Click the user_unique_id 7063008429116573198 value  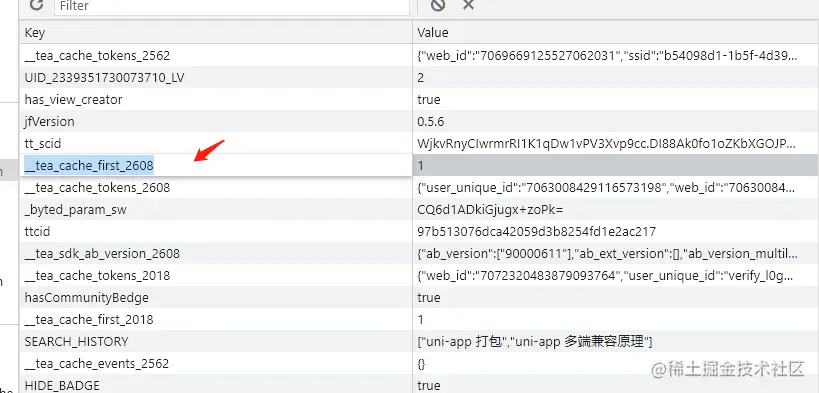[x=607, y=187]
